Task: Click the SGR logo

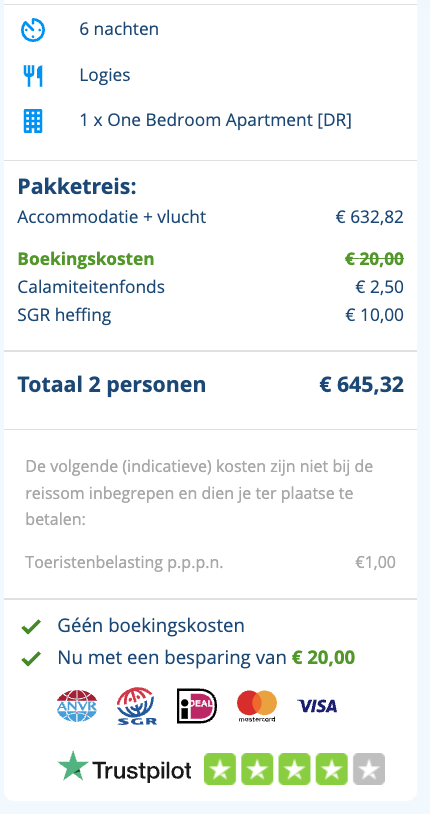Action: click(137, 706)
